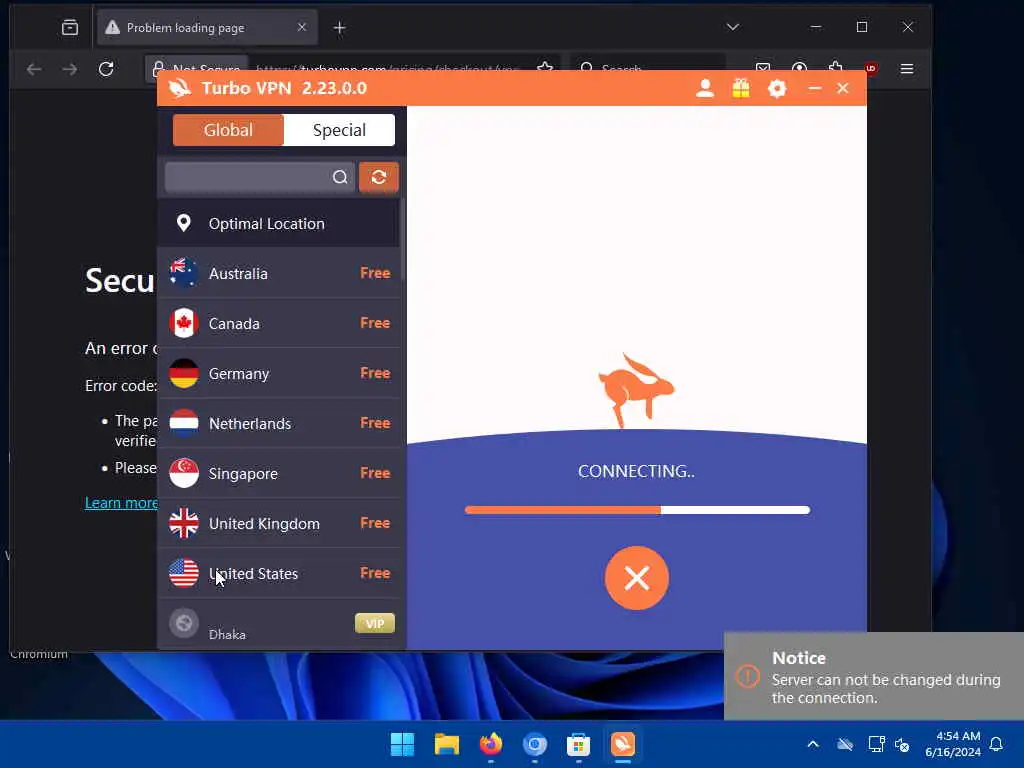Show hidden system tray icons
The height and width of the screenshot is (768, 1024).
click(x=813, y=744)
